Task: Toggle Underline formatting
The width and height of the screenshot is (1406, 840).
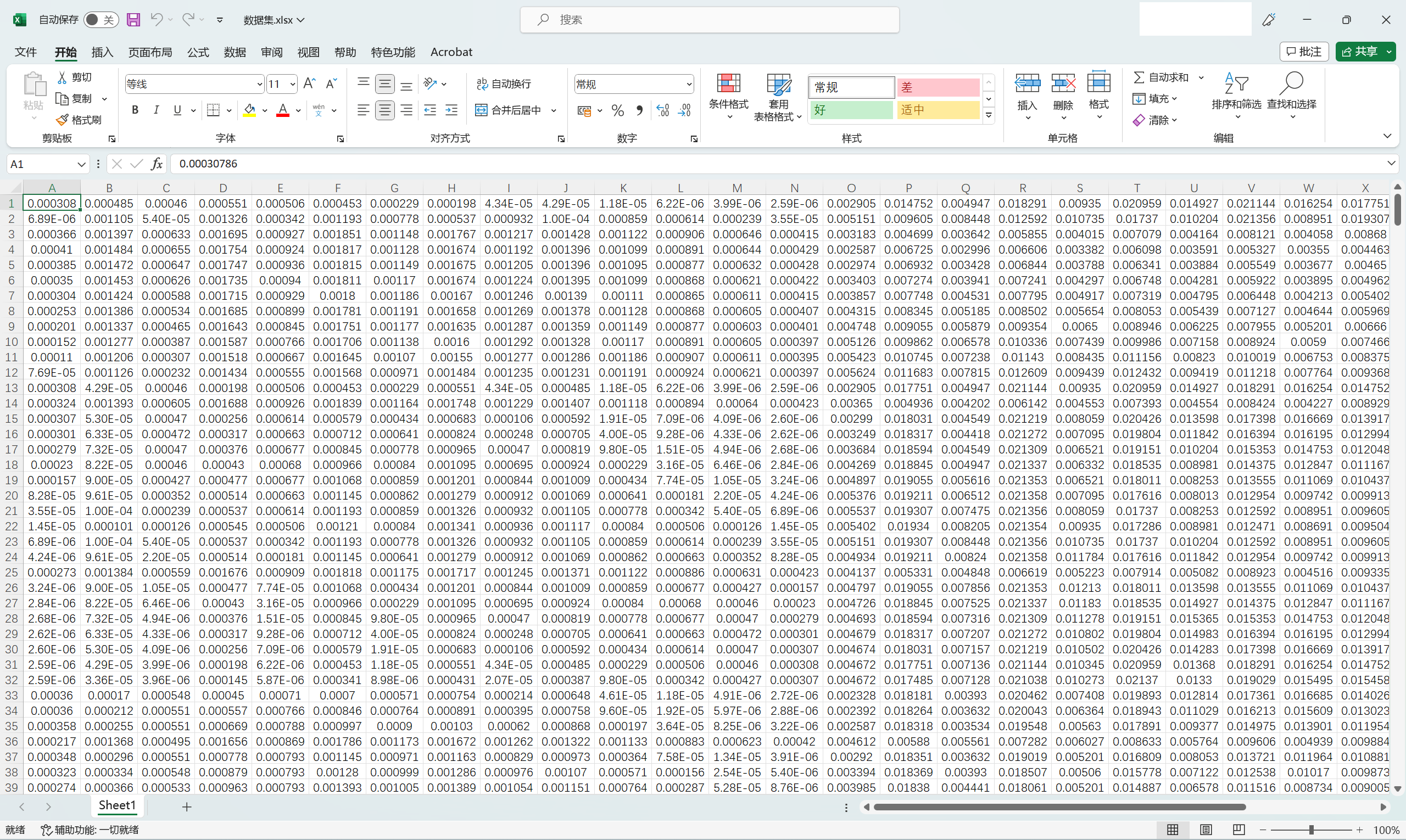Action: pos(177,110)
